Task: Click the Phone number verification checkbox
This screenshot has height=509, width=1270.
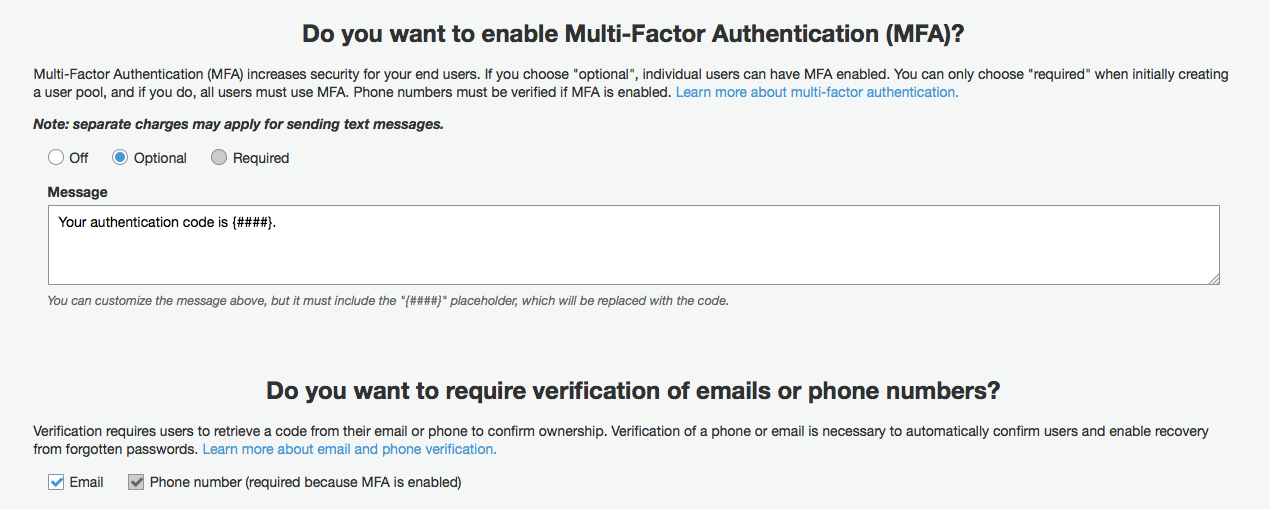Action: click(x=136, y=482)
